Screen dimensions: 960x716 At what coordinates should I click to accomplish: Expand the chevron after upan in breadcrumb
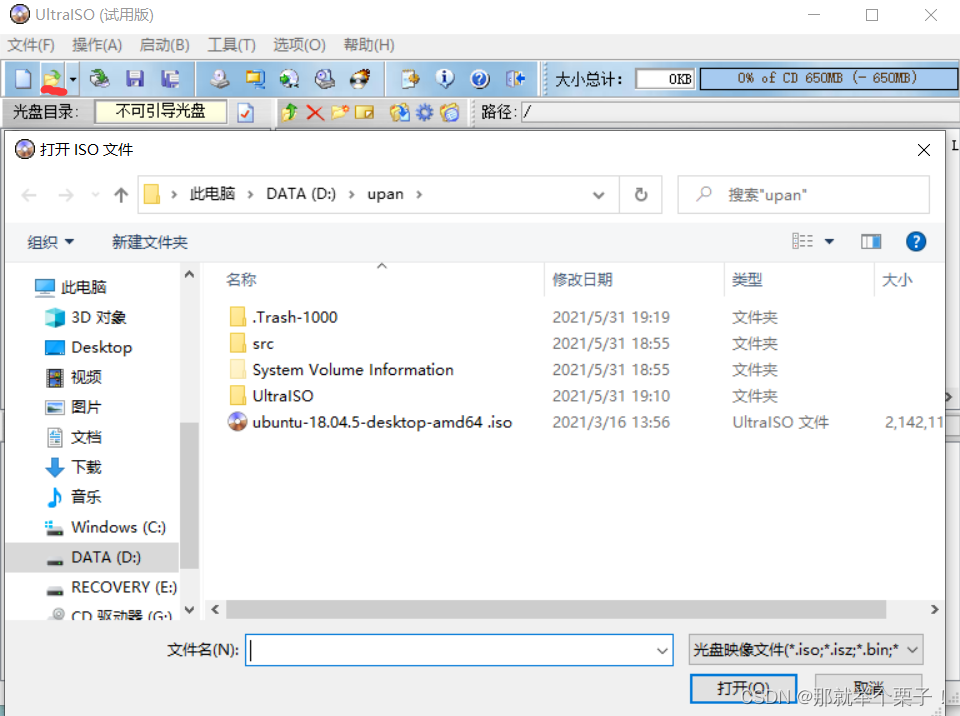419,194
